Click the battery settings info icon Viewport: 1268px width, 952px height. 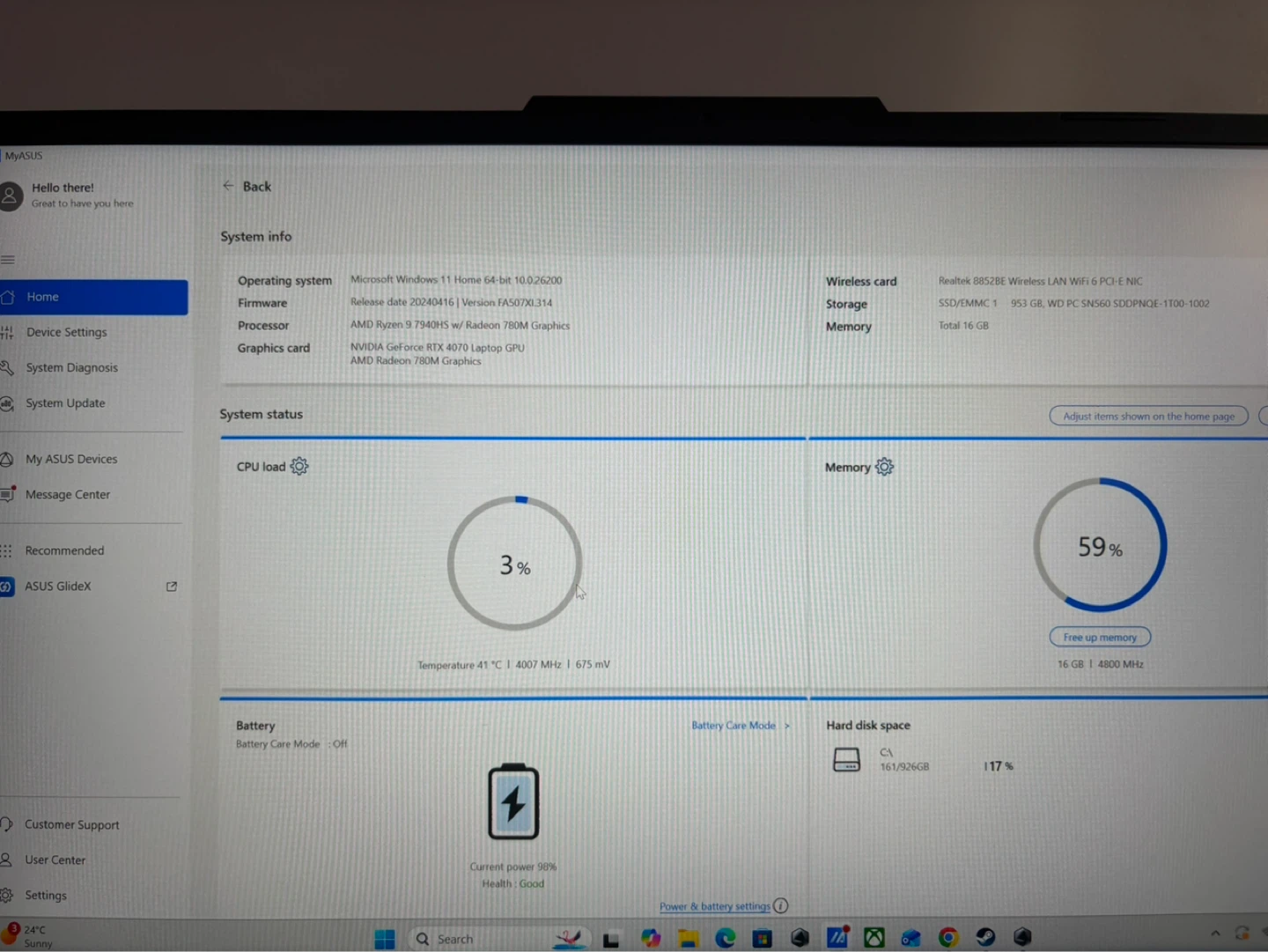pyautogui.click(x=781, y=905)
